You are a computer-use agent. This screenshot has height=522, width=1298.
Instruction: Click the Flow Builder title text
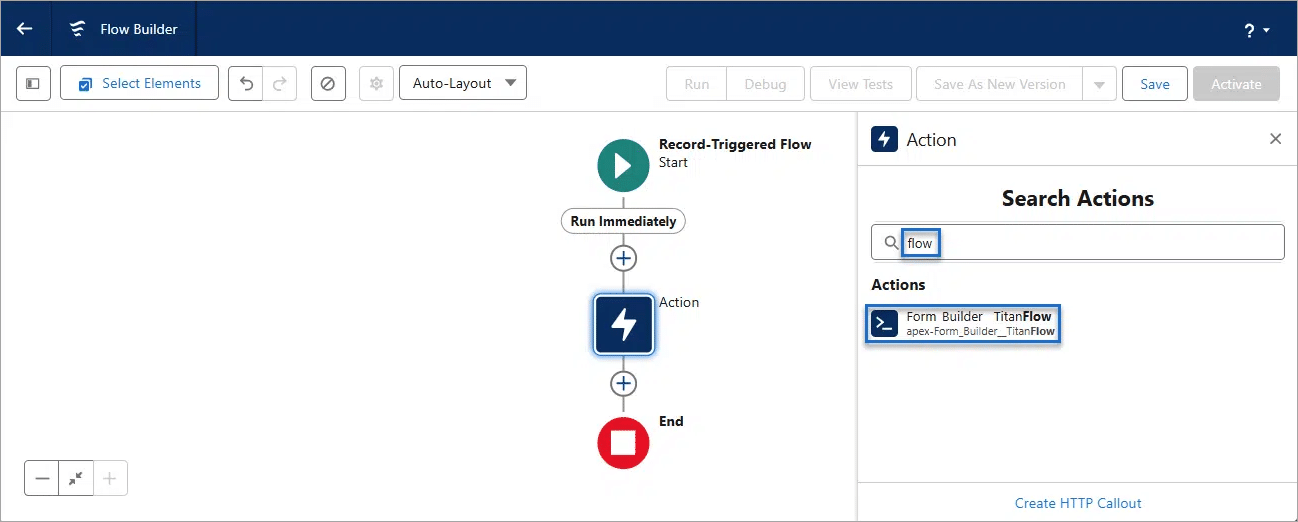point(139,29)
